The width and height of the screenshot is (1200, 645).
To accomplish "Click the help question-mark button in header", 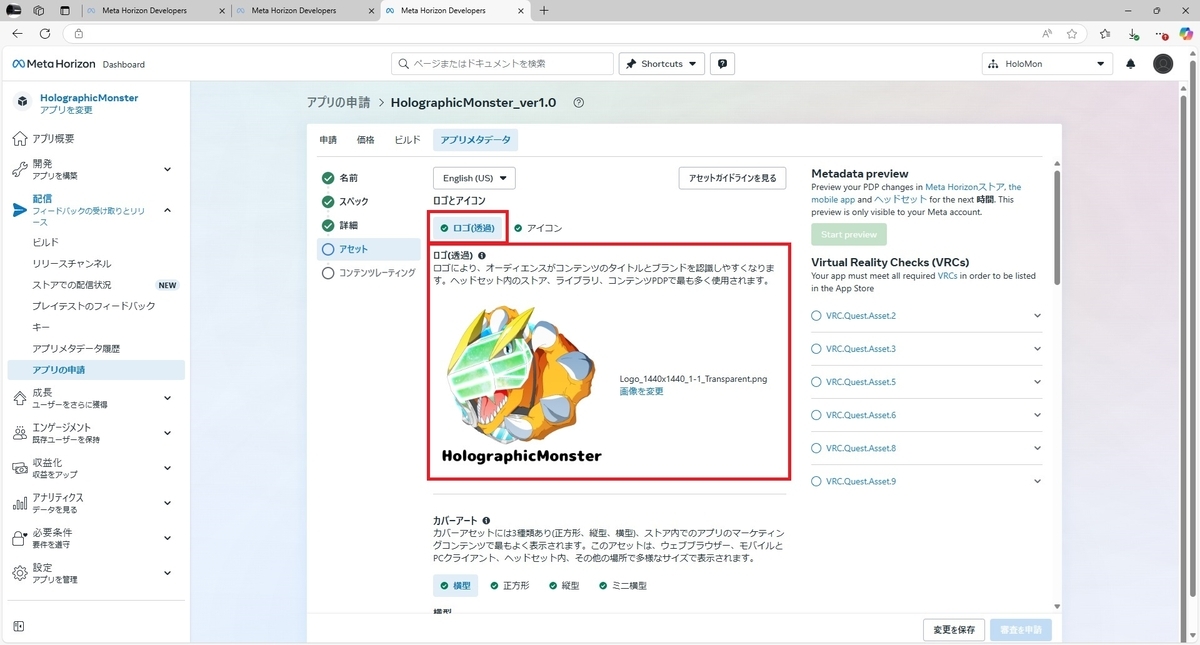I will (x=722, y=64).
